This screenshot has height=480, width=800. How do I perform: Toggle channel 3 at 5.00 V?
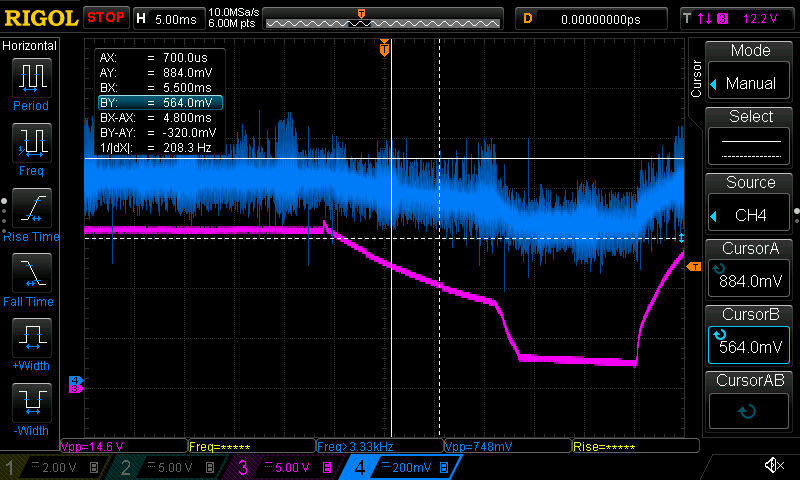click(286, 467)
